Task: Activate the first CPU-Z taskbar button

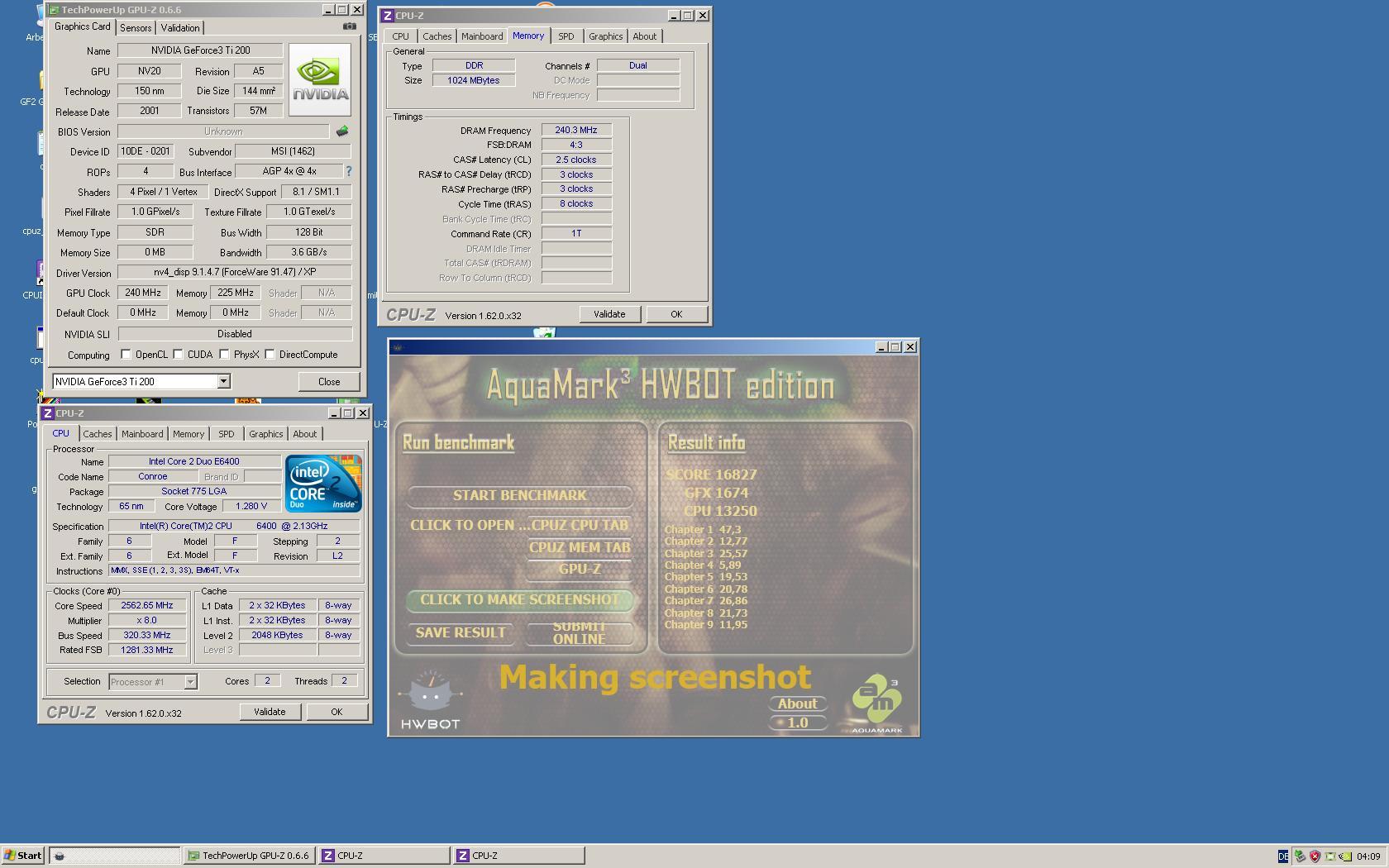Action: coord(384,856)
